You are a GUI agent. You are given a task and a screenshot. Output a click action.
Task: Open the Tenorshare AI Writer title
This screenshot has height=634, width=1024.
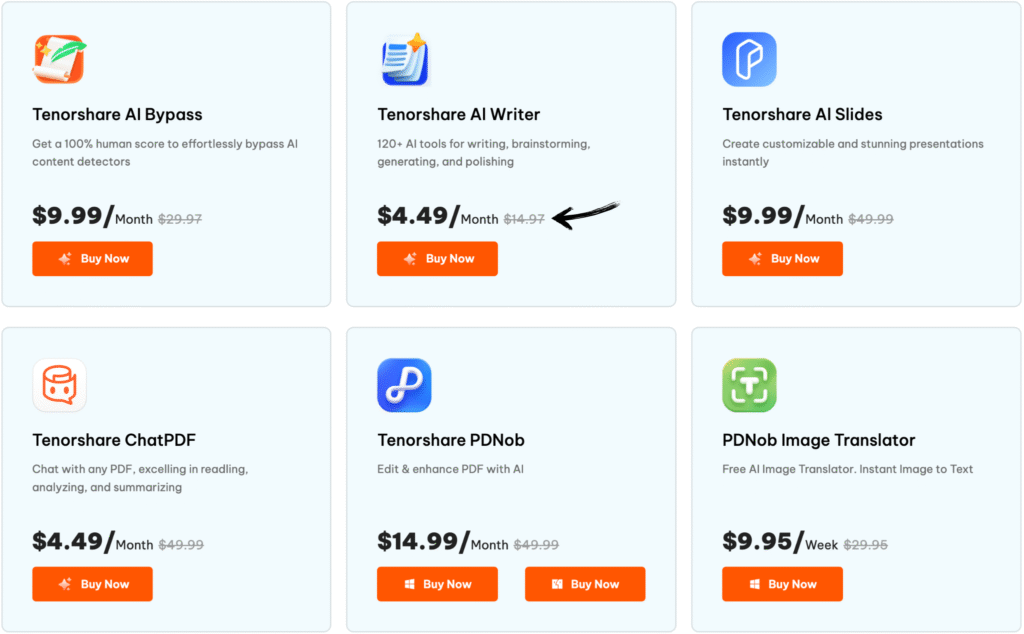458,114
